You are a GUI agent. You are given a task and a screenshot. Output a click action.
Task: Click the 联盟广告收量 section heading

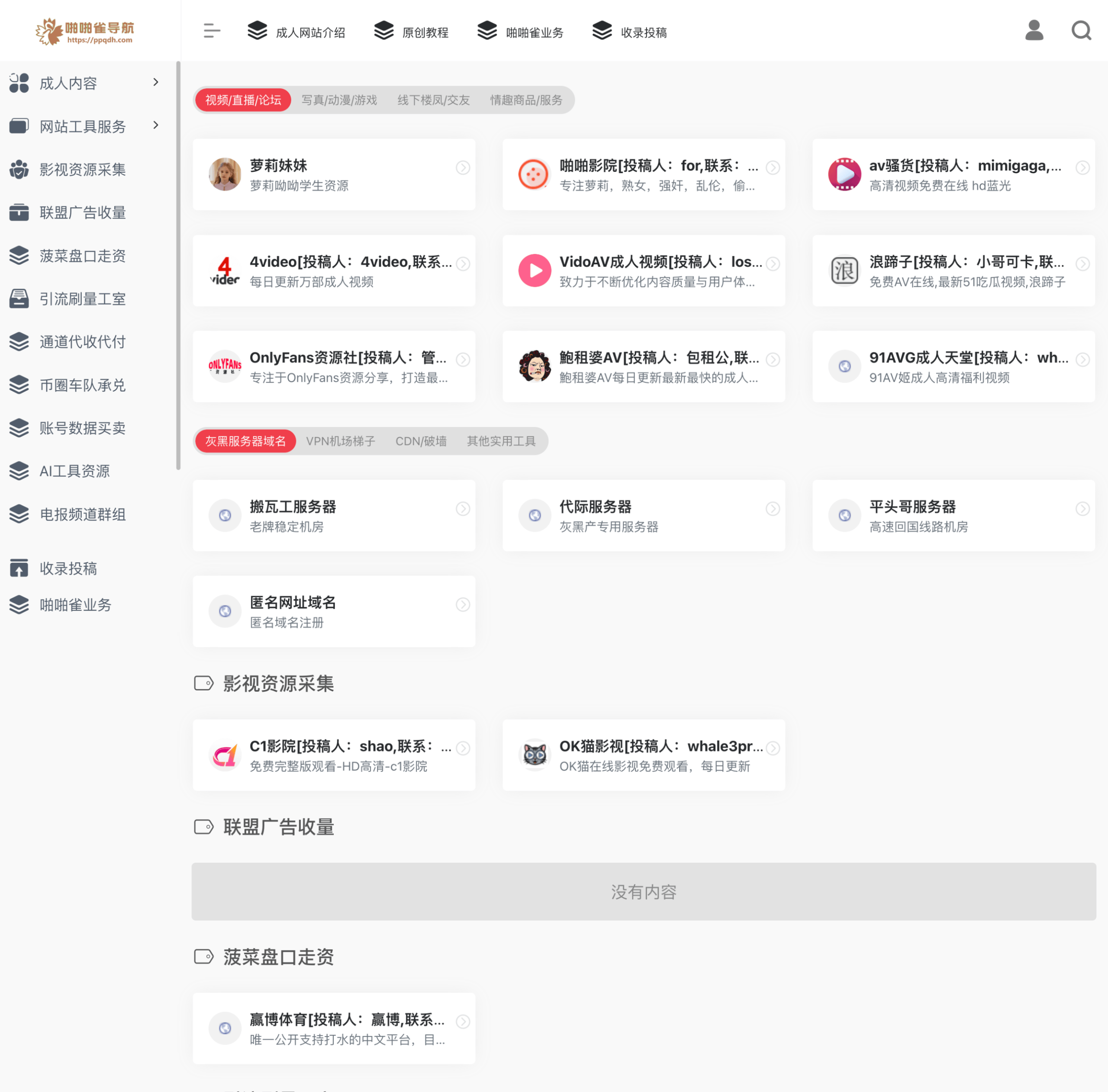[279, 827]
